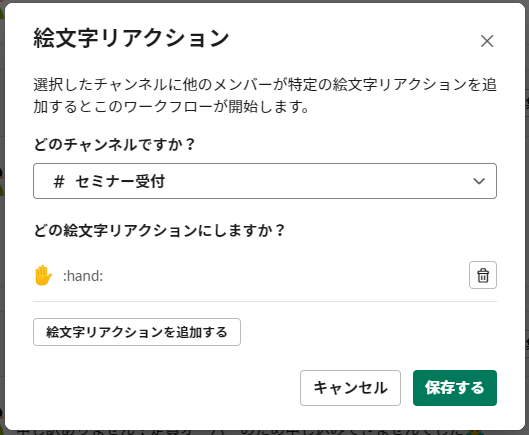This screenshot has width=529, height=435.
Task: Close the 絵文字リアクション dialog with X
Action: [x=487, y=41]
